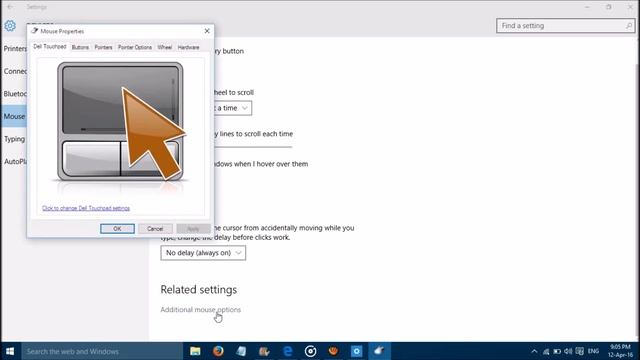Maximize the Settings window
This screenshot has height=360, width=640.
click(609, 7)
